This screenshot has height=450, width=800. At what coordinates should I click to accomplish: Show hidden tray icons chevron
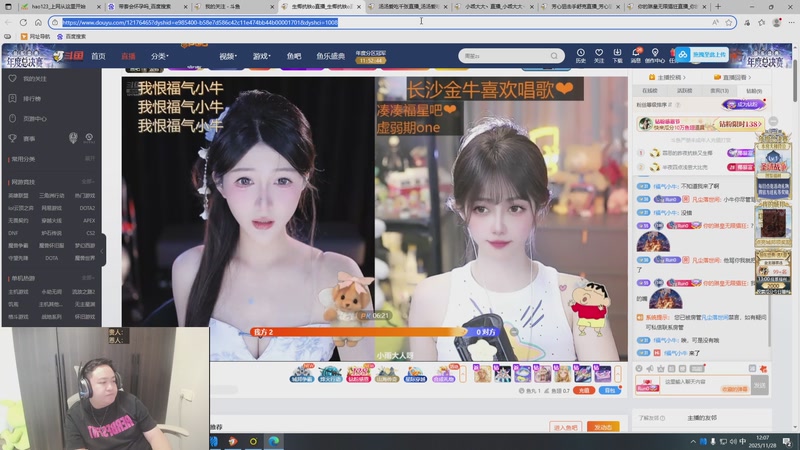(x=693, y=441)
